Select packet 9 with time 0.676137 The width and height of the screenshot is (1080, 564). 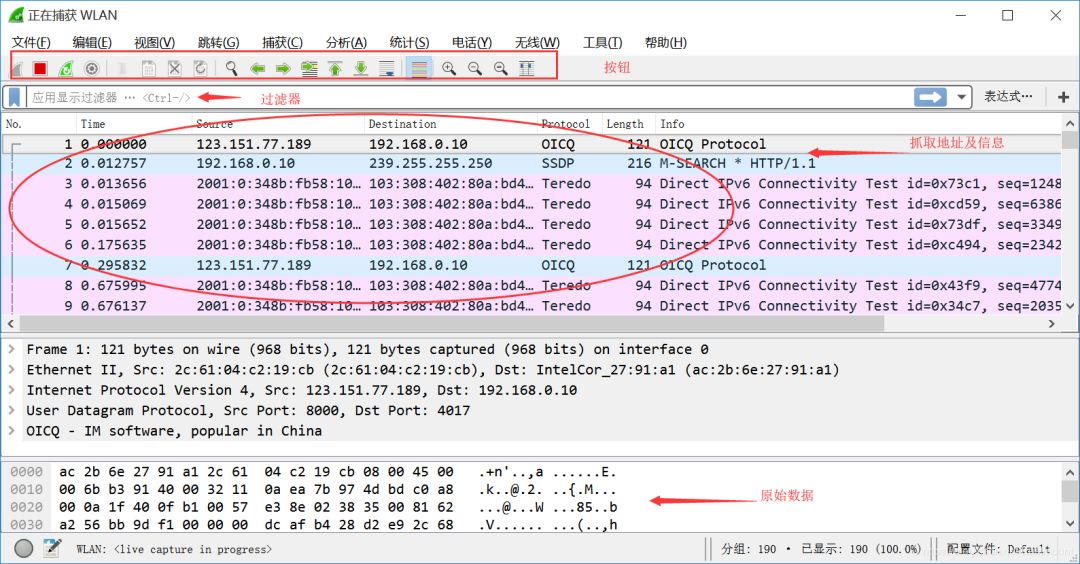[531, 306]
